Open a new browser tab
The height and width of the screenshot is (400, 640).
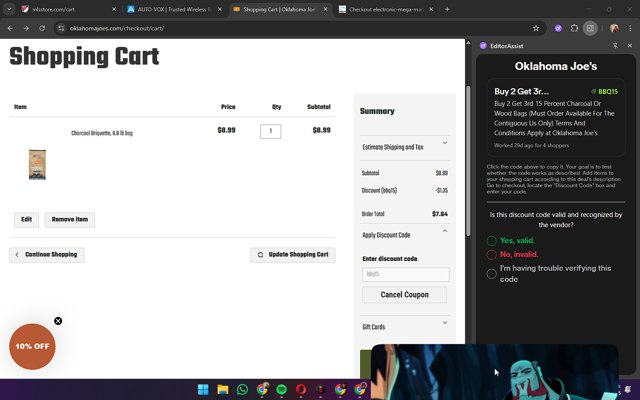447,9
